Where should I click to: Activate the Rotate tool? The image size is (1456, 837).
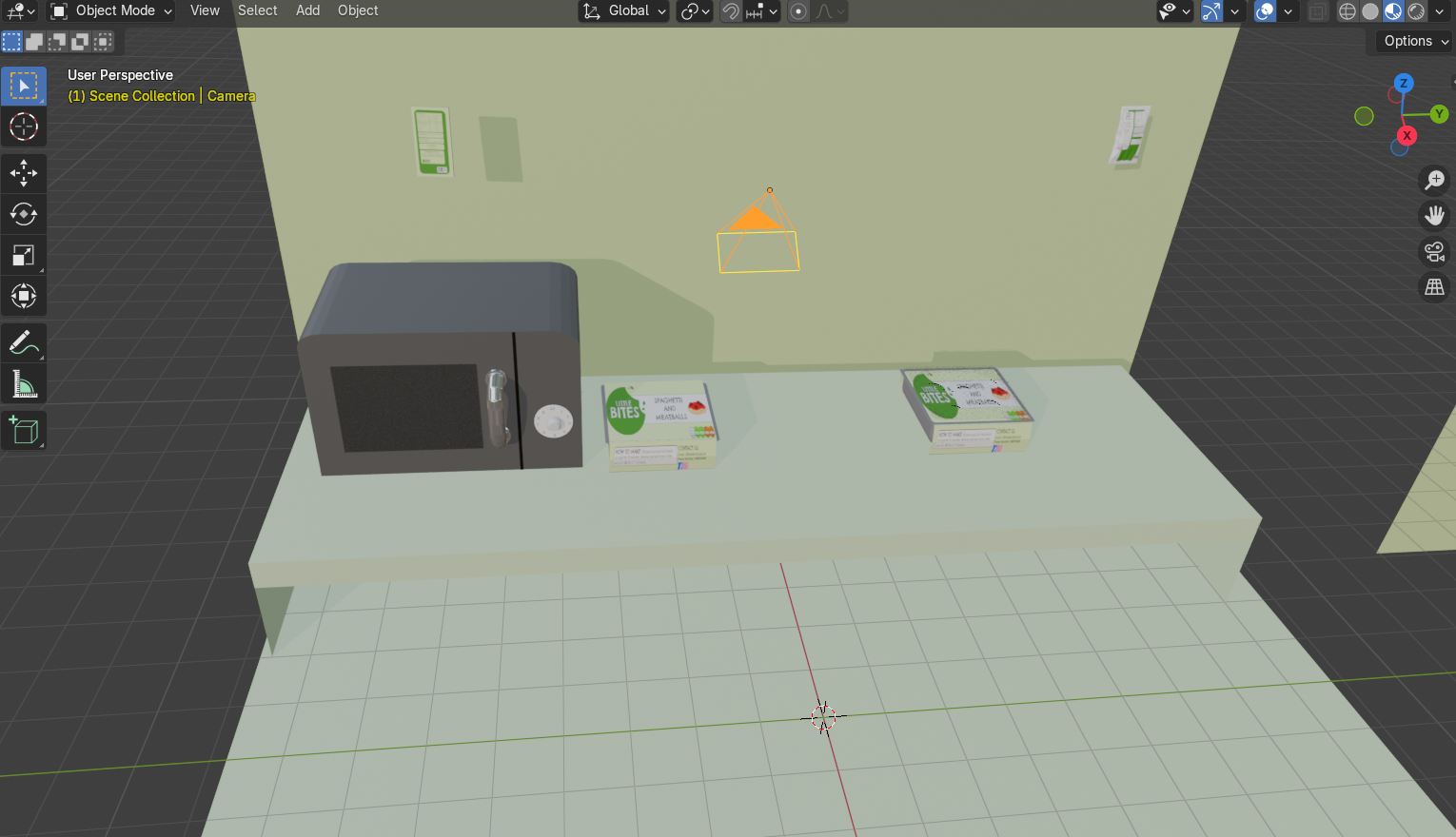24,214
